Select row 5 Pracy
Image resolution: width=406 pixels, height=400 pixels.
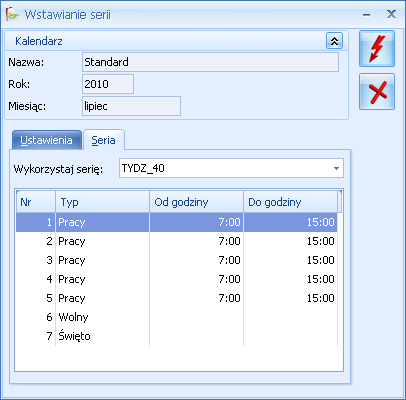177,298
